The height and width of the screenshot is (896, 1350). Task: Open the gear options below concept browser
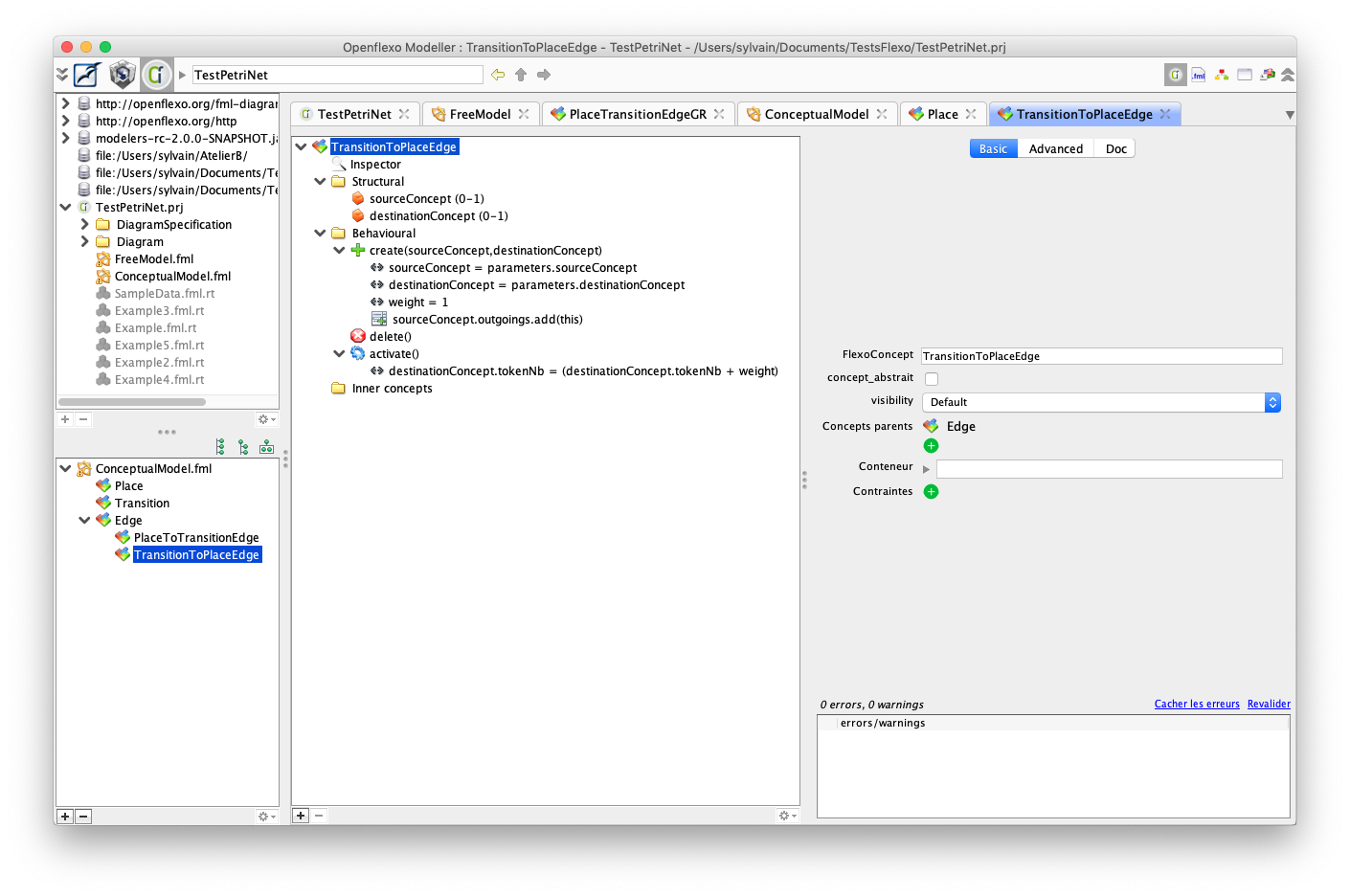pos(266,817)
